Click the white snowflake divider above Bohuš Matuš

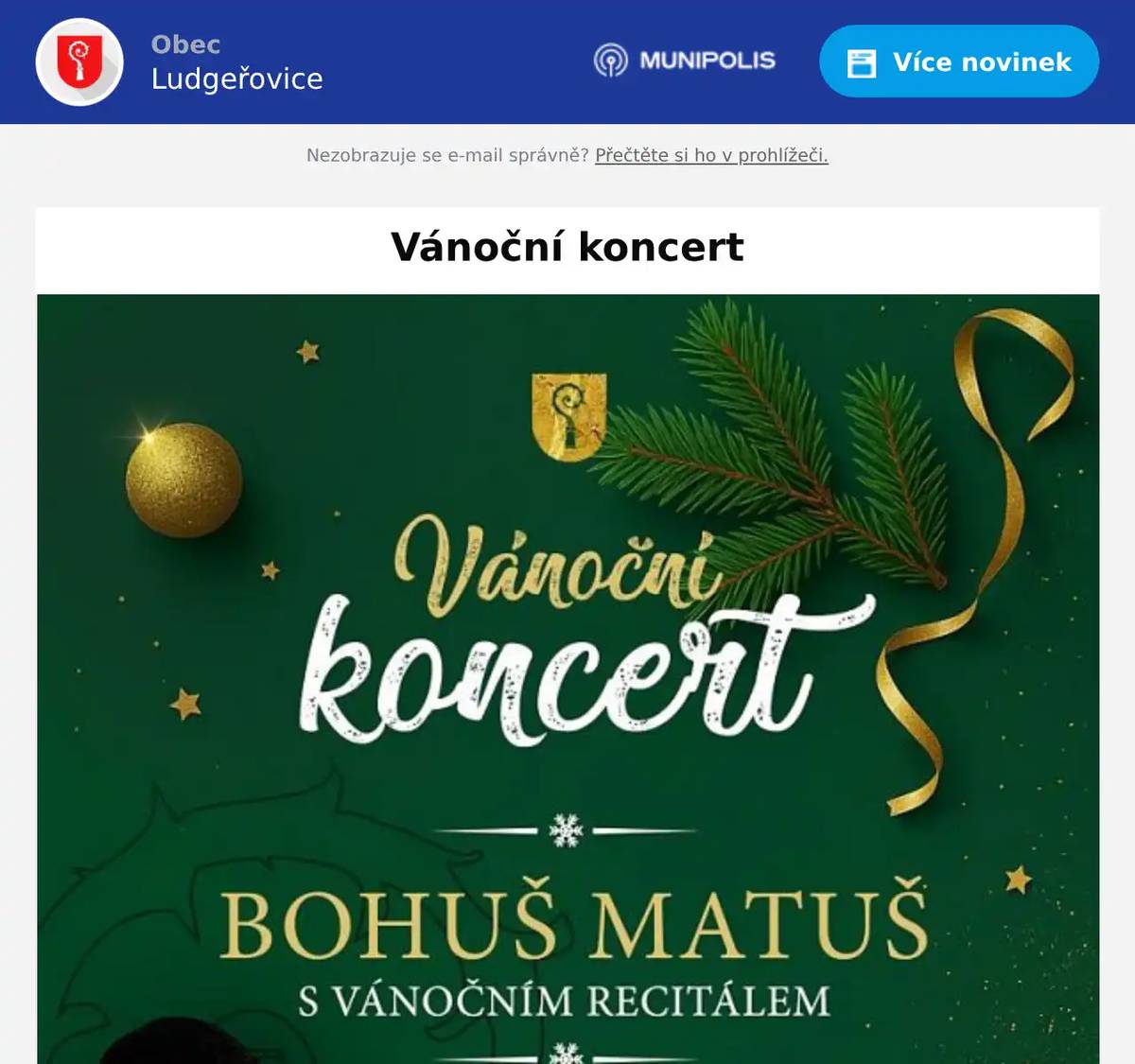(567, 830)
